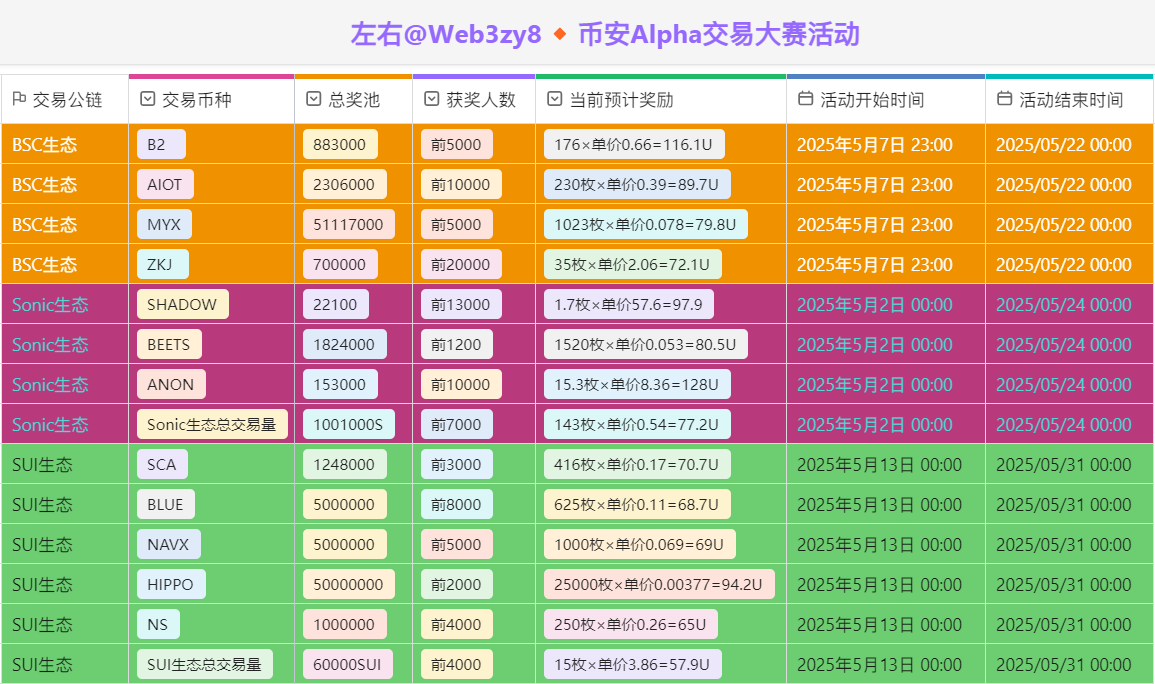Screen dimensions: 1155x684
Task: Click the BSC生态 chain cell in MYX row
Action: click(65, 225)
